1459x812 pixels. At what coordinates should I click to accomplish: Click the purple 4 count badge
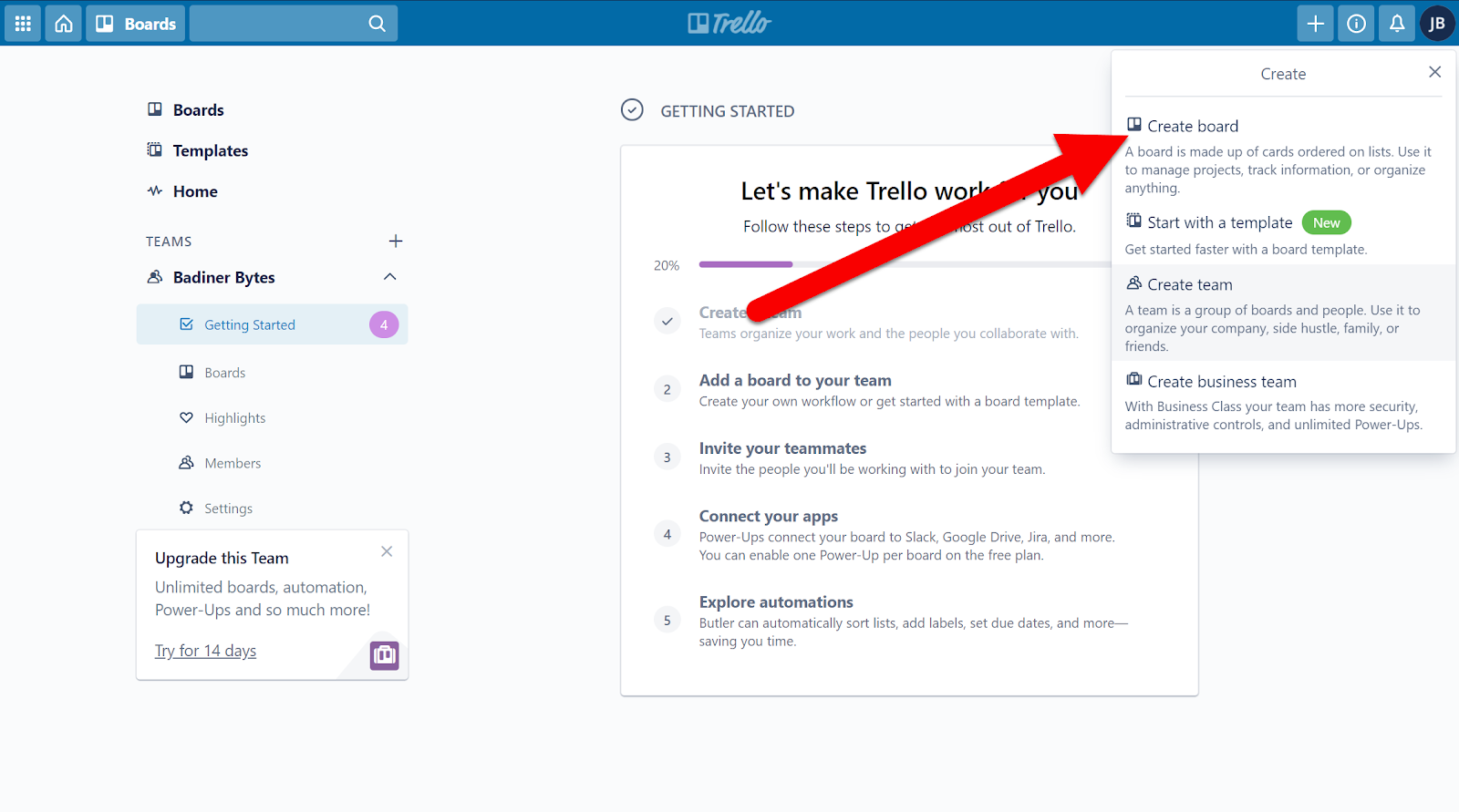384,324
